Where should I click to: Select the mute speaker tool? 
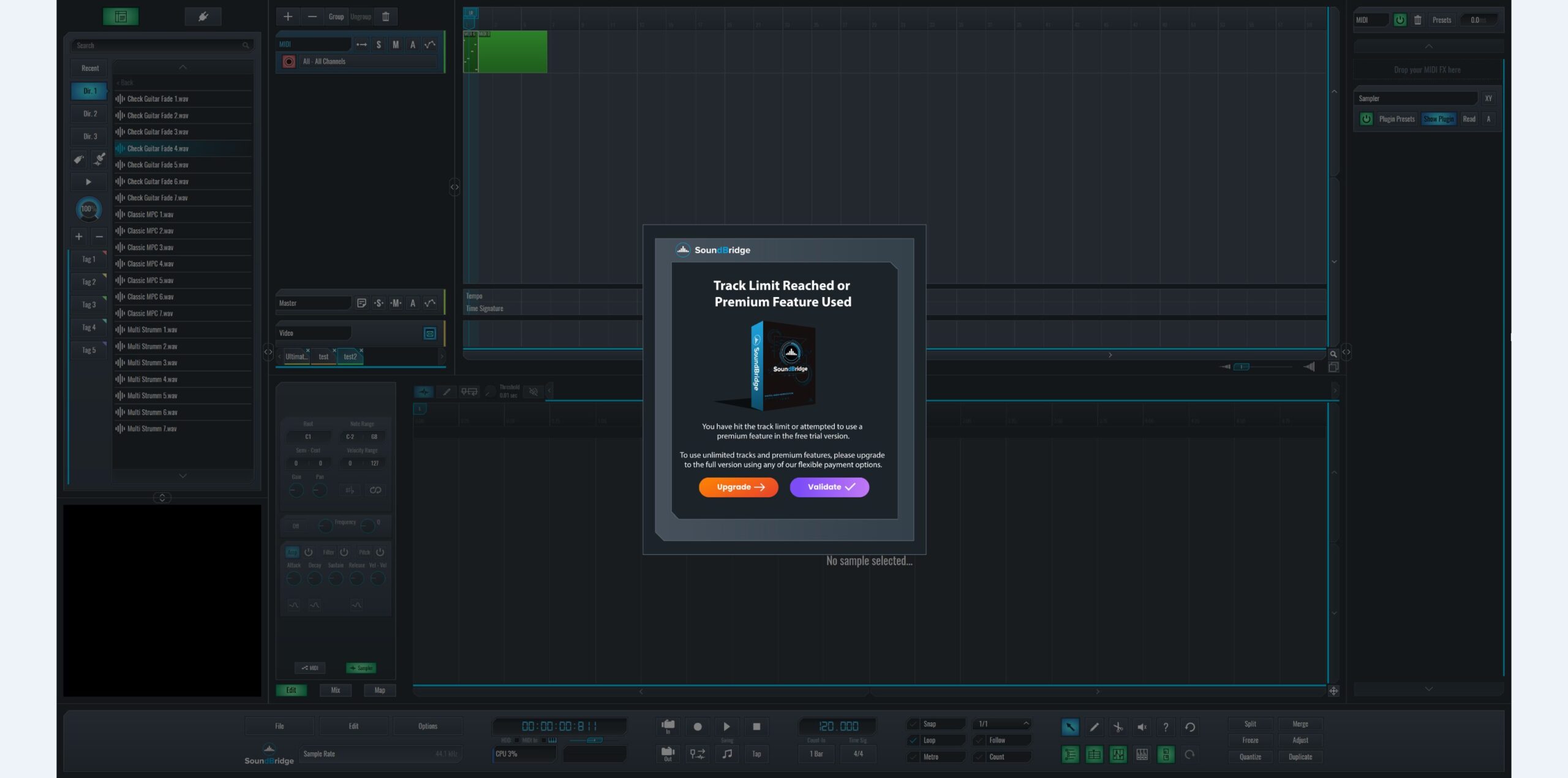tap(1142, 727)
